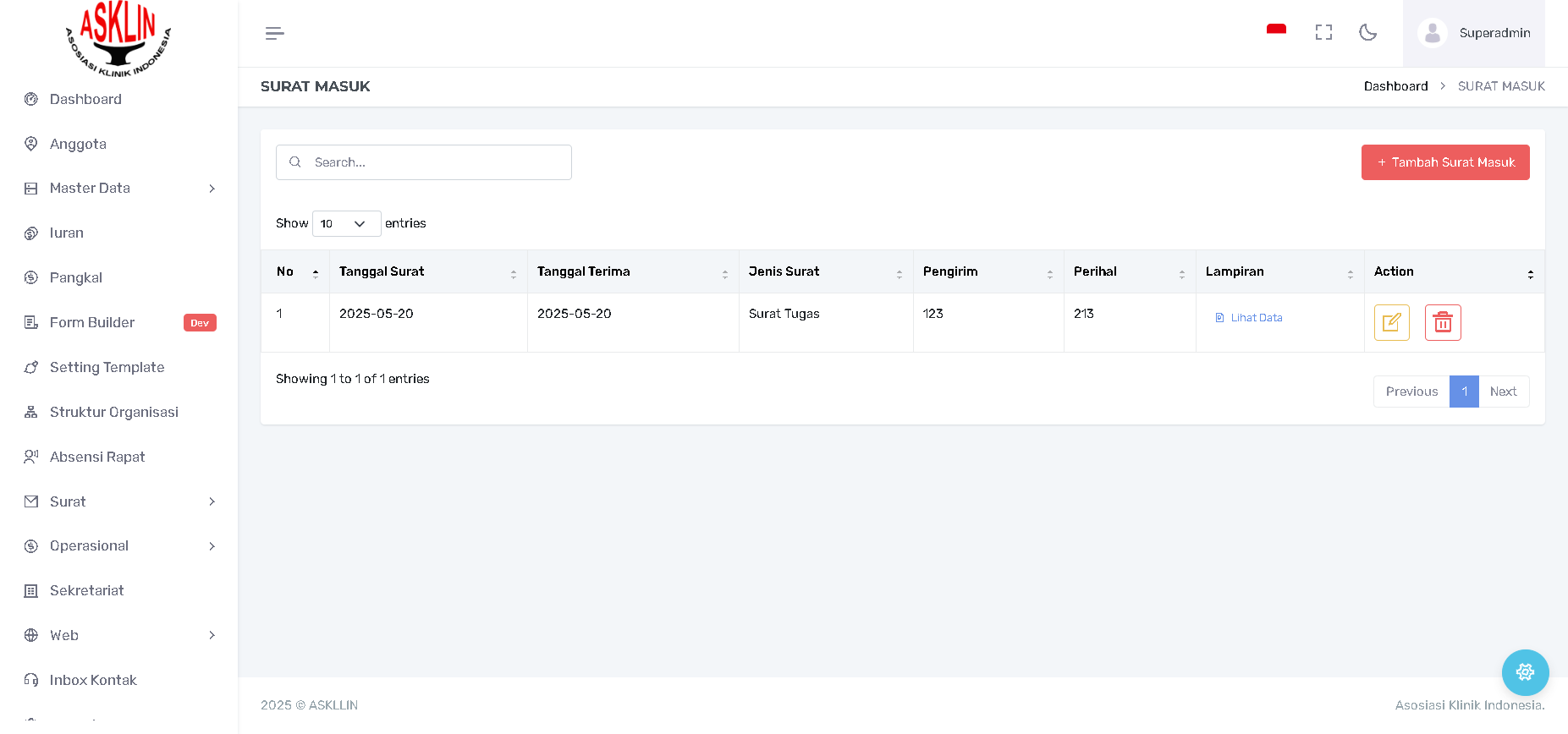Enter fullscreen mode via the frame icon
Viewport: 1568px width, 734px height.
pos(1323,32)
